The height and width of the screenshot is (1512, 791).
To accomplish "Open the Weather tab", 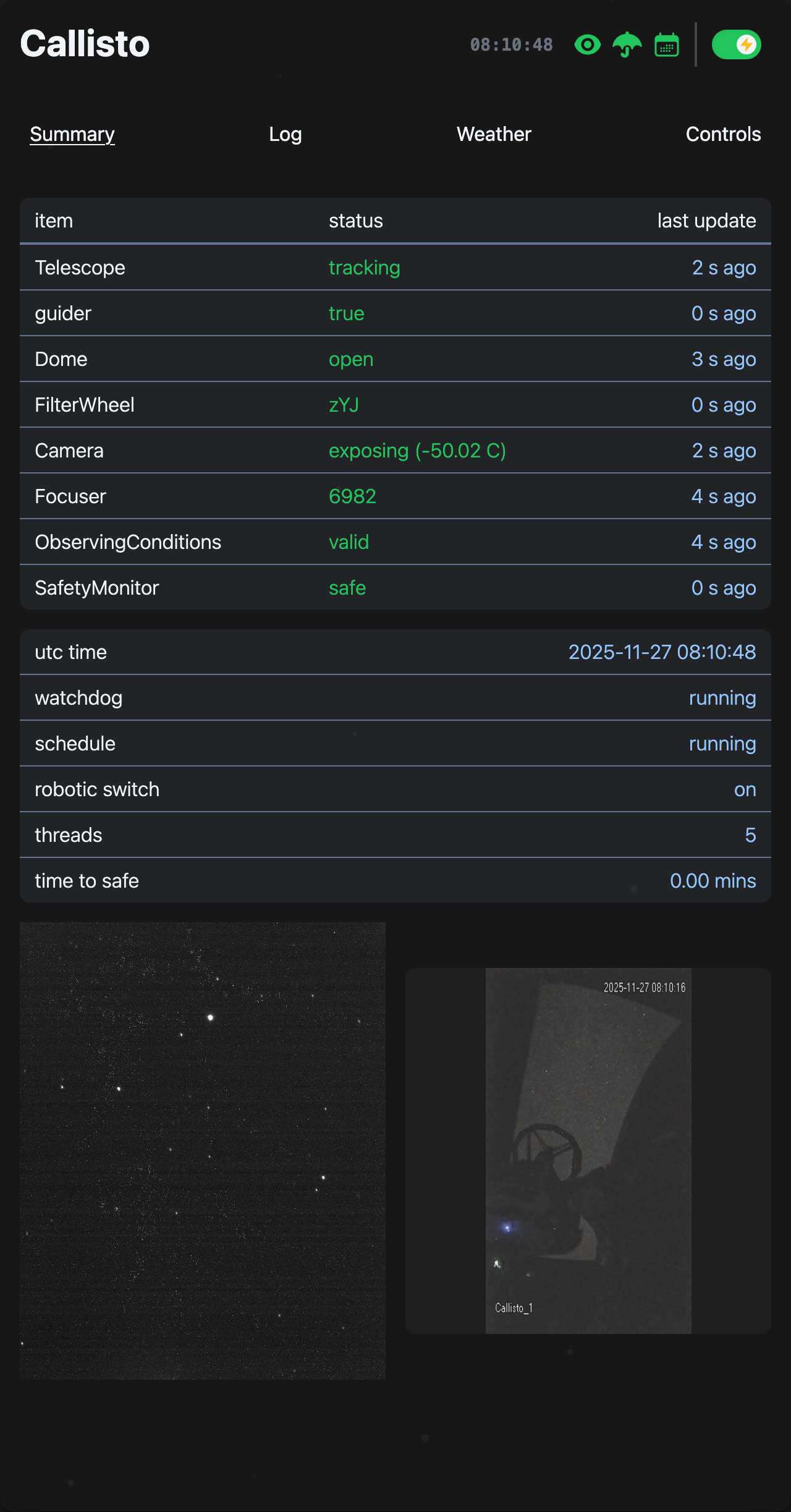I will point(494,134).
